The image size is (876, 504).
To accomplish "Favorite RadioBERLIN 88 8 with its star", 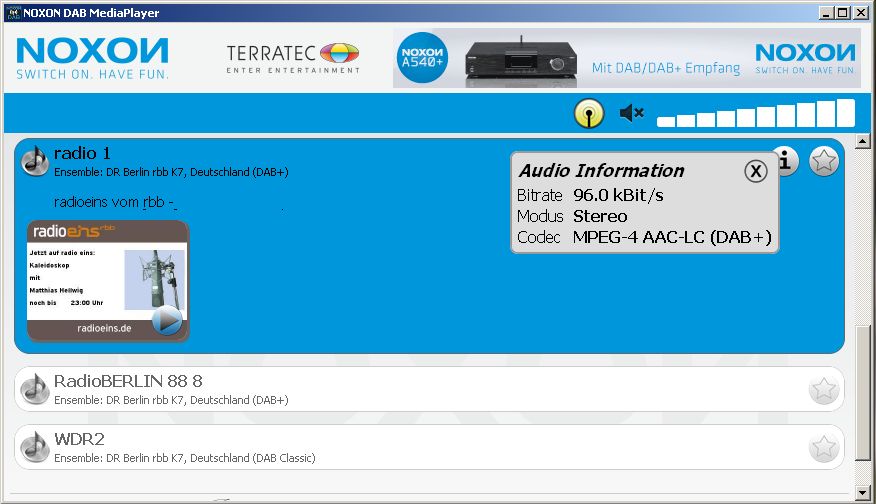I will [x=824, y=389].
